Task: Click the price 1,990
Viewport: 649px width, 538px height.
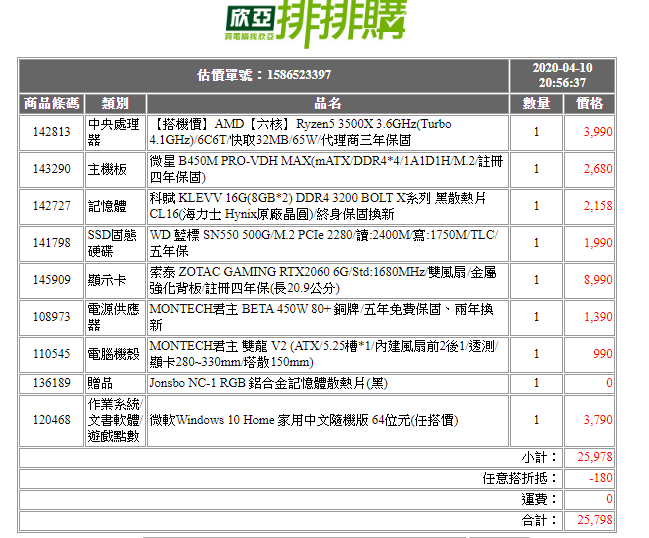Action: (598, 243)
